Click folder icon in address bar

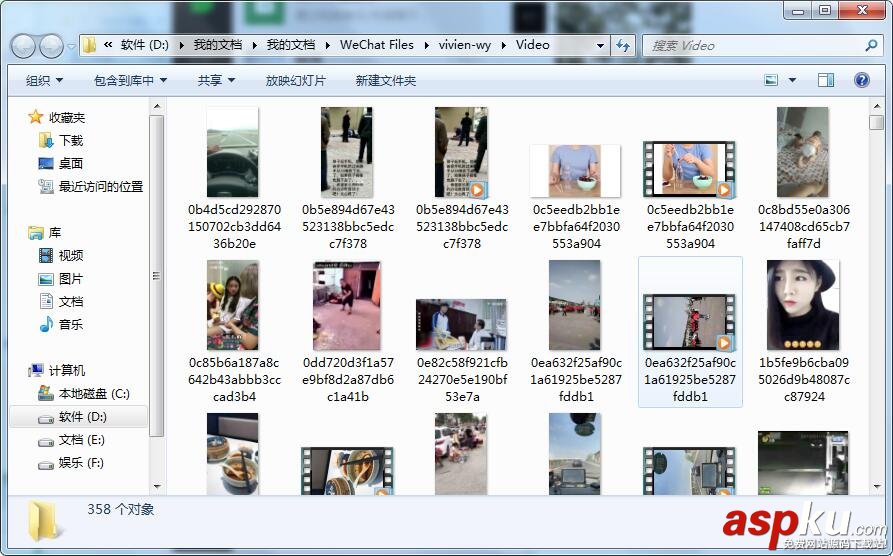click(89, 45)
